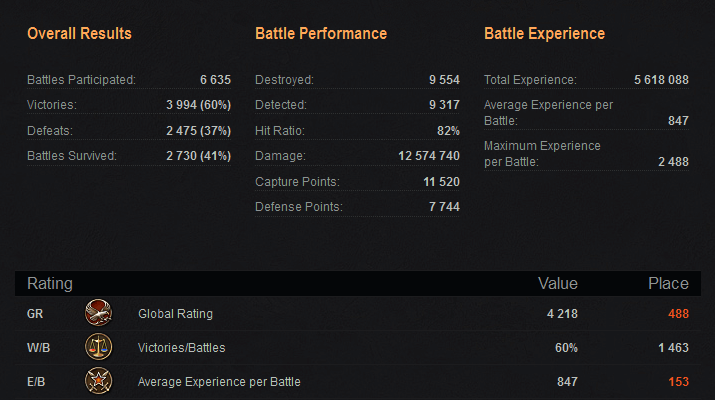
Task: Click the Average Experience star icon
Action: [x=98, y=381]
